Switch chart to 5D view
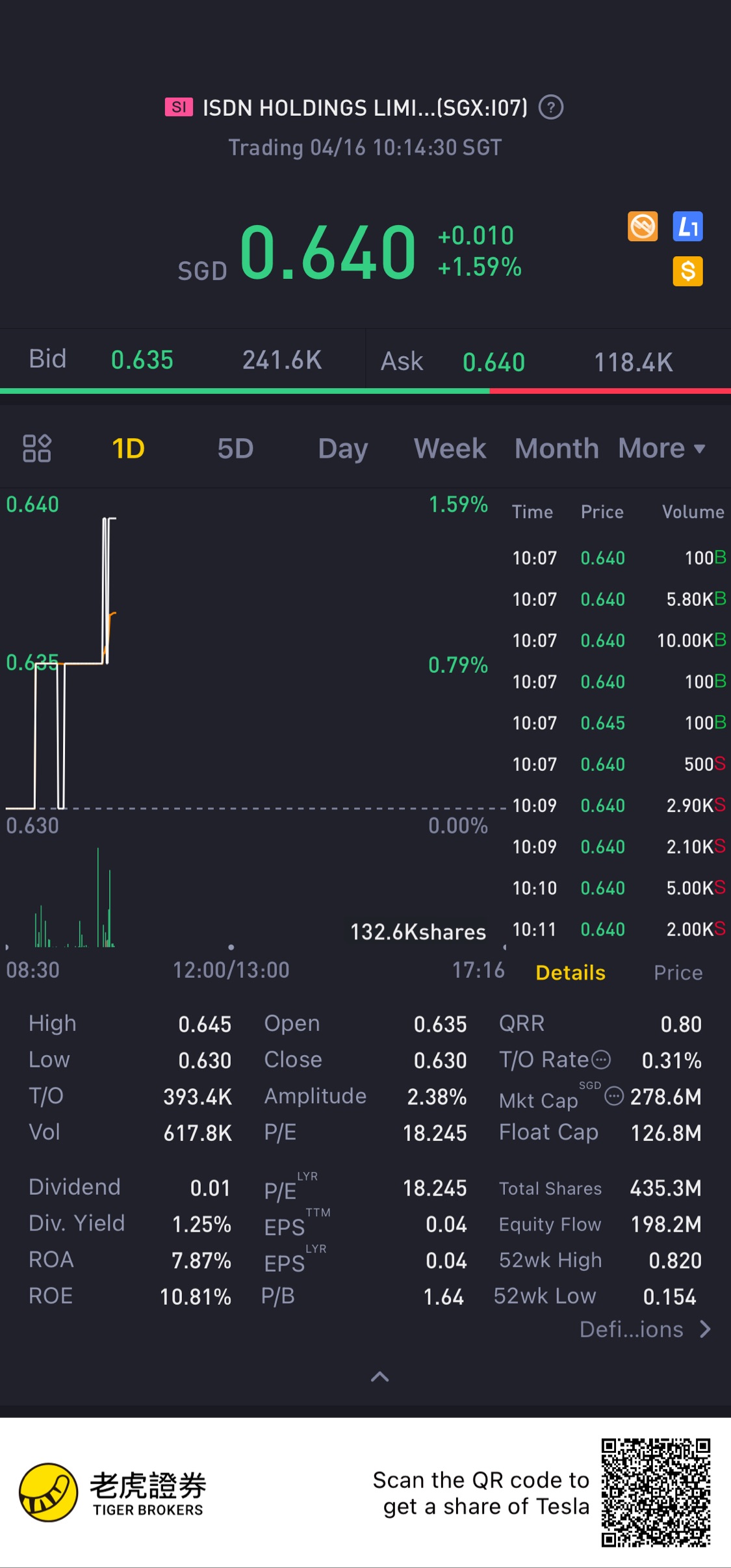This screenshot has width=731, height=1568. click(235, 448)
